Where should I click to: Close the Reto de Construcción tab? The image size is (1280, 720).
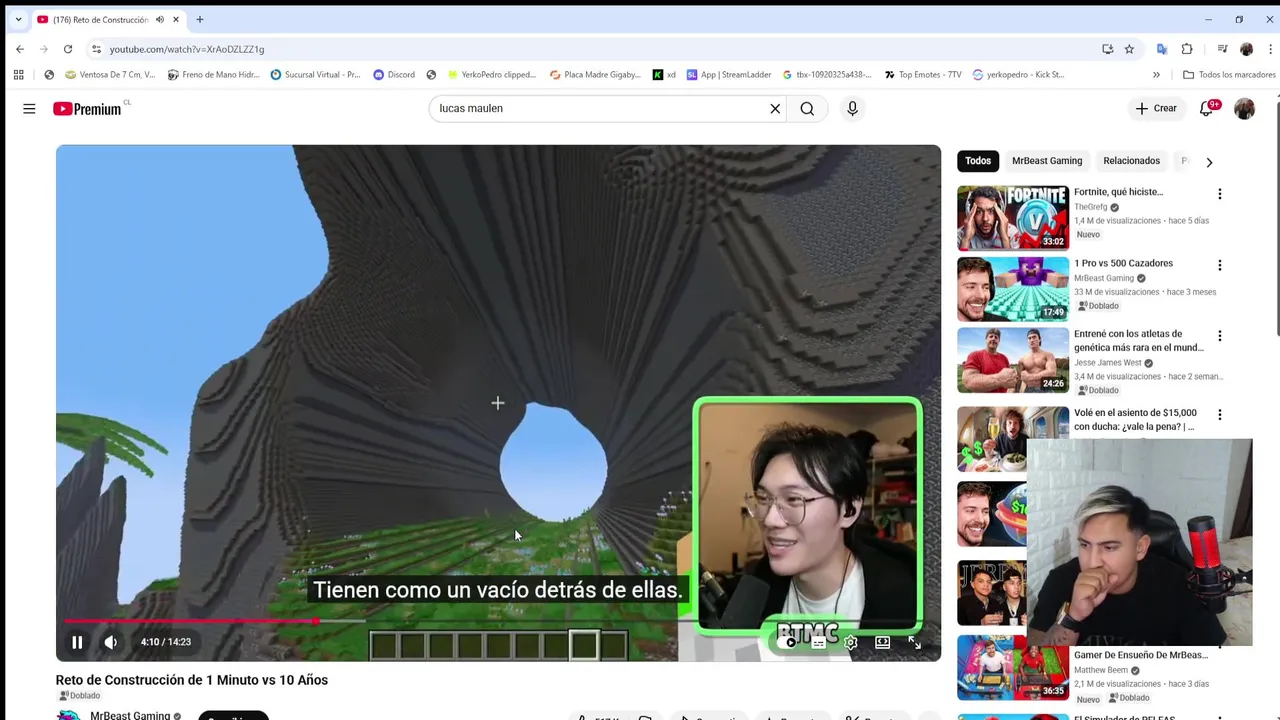(x=176, y=19)
